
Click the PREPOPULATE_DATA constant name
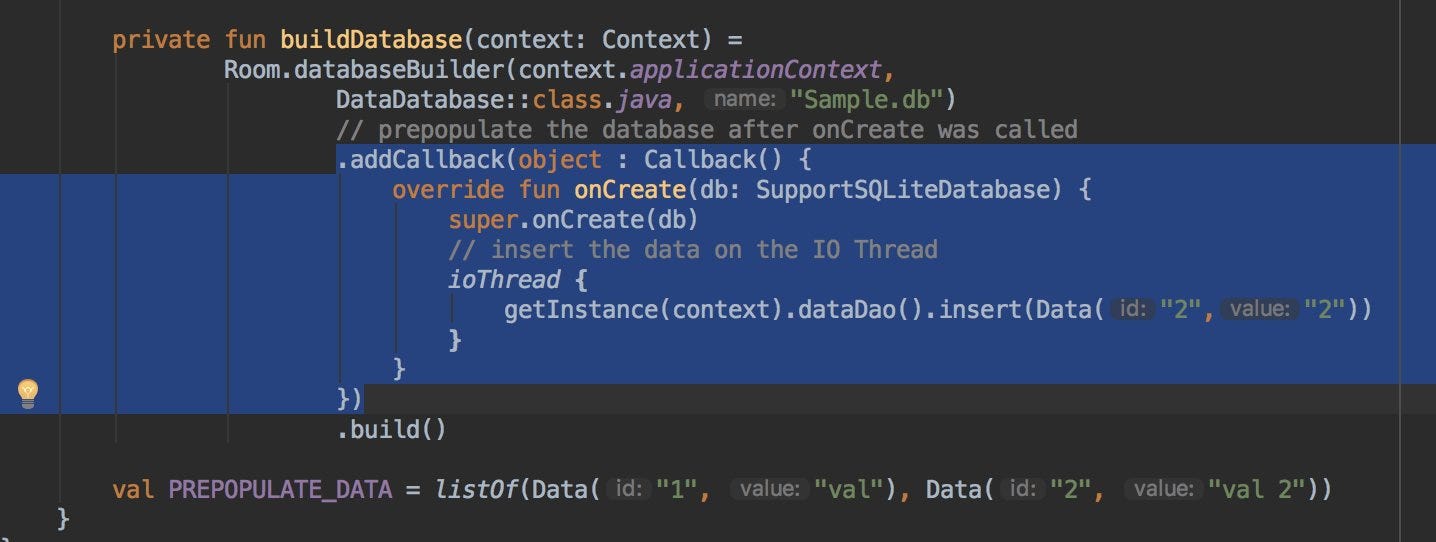[x=279, y=490]
